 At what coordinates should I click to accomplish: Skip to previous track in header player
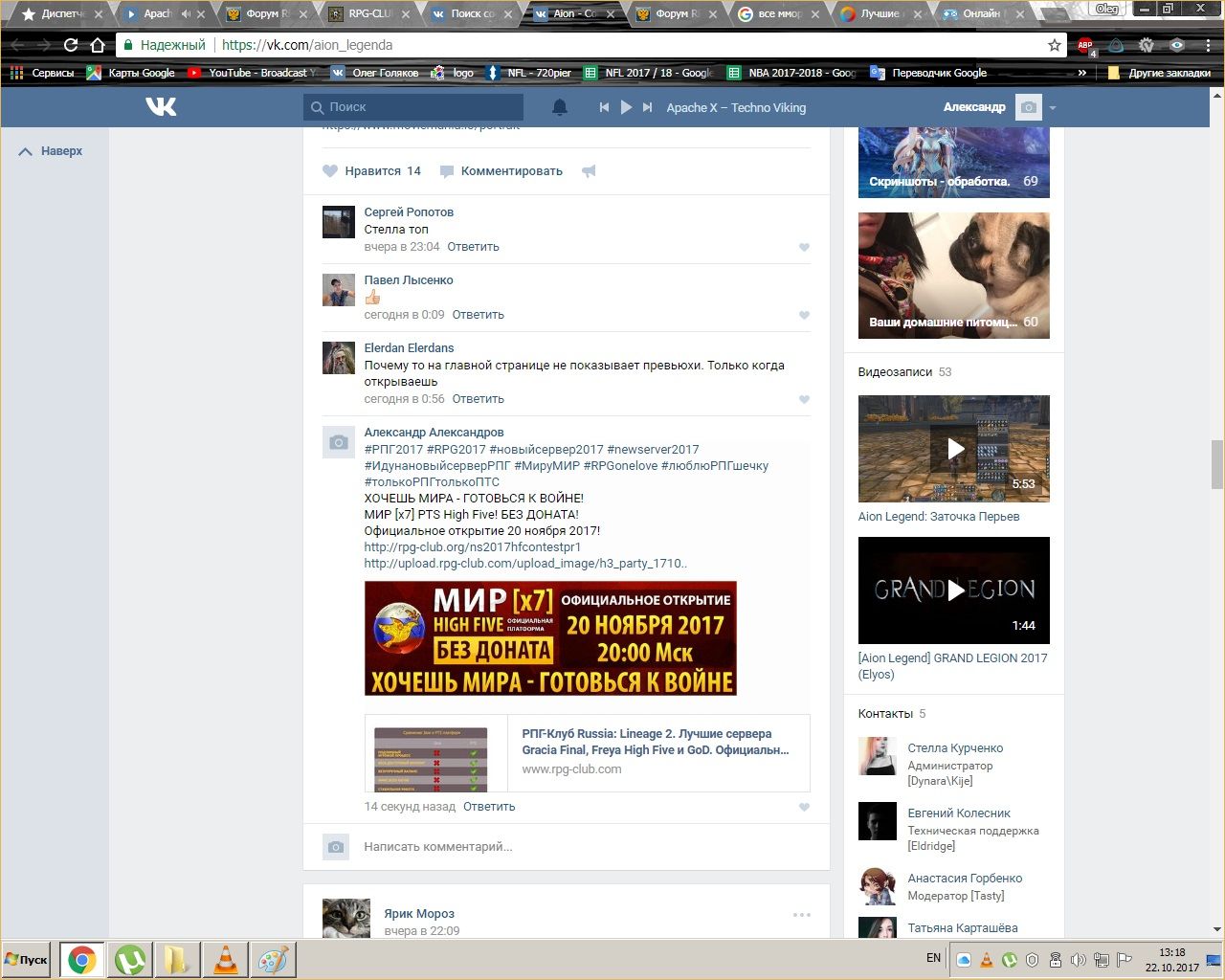tap(604, 107)
